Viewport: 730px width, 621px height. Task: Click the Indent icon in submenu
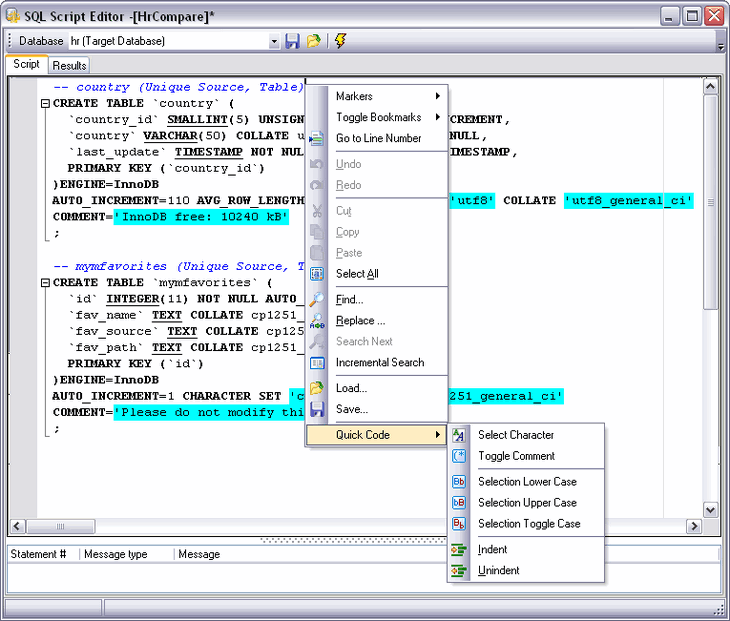tap(459, 550)
